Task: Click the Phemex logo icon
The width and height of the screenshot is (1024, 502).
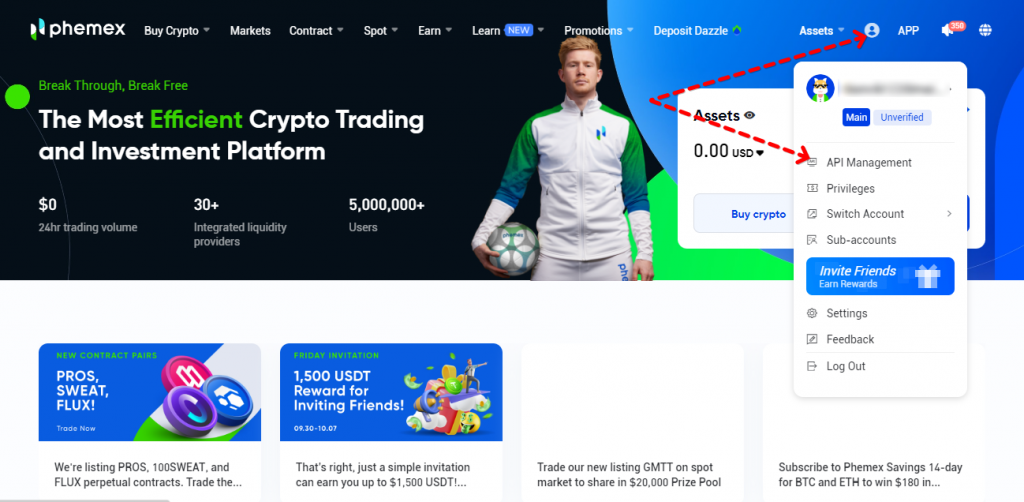Action: tap(37, 29)
